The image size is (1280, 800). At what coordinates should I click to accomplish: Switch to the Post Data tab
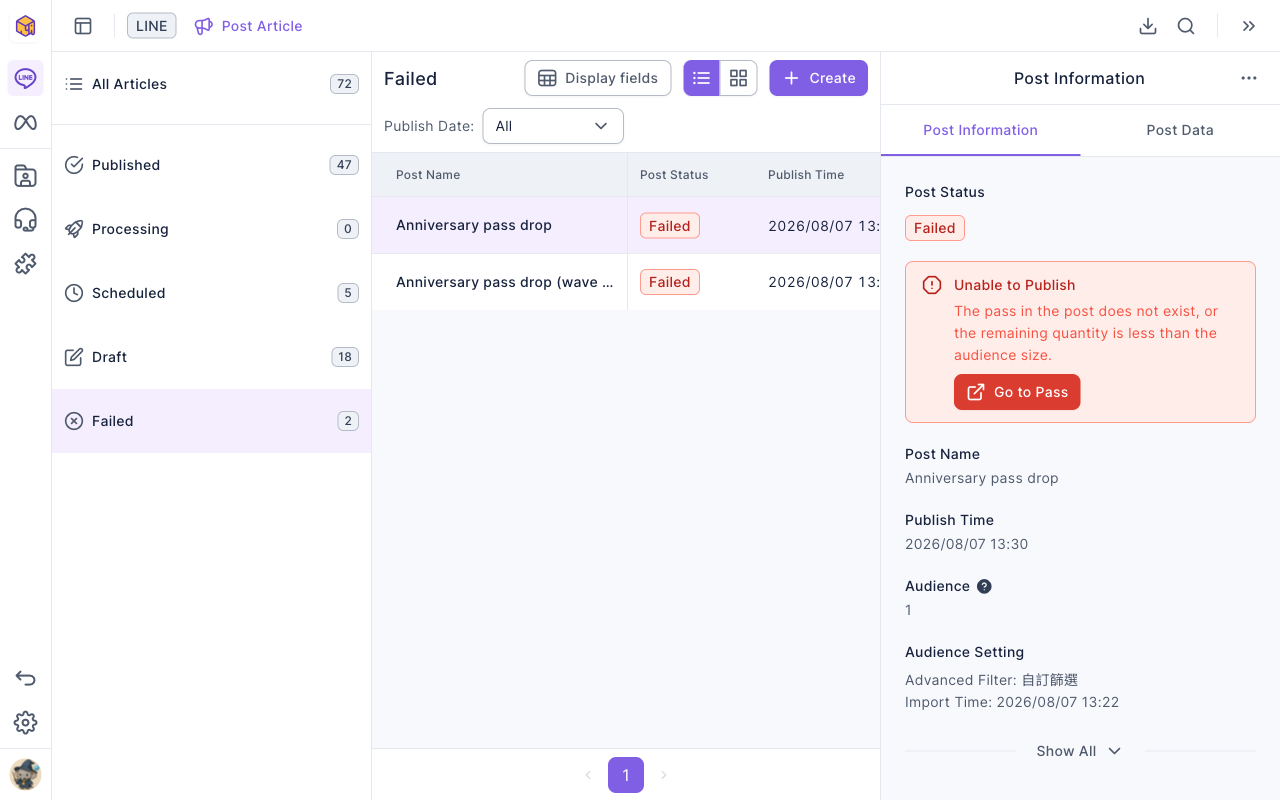click(x=1180, y=130)
